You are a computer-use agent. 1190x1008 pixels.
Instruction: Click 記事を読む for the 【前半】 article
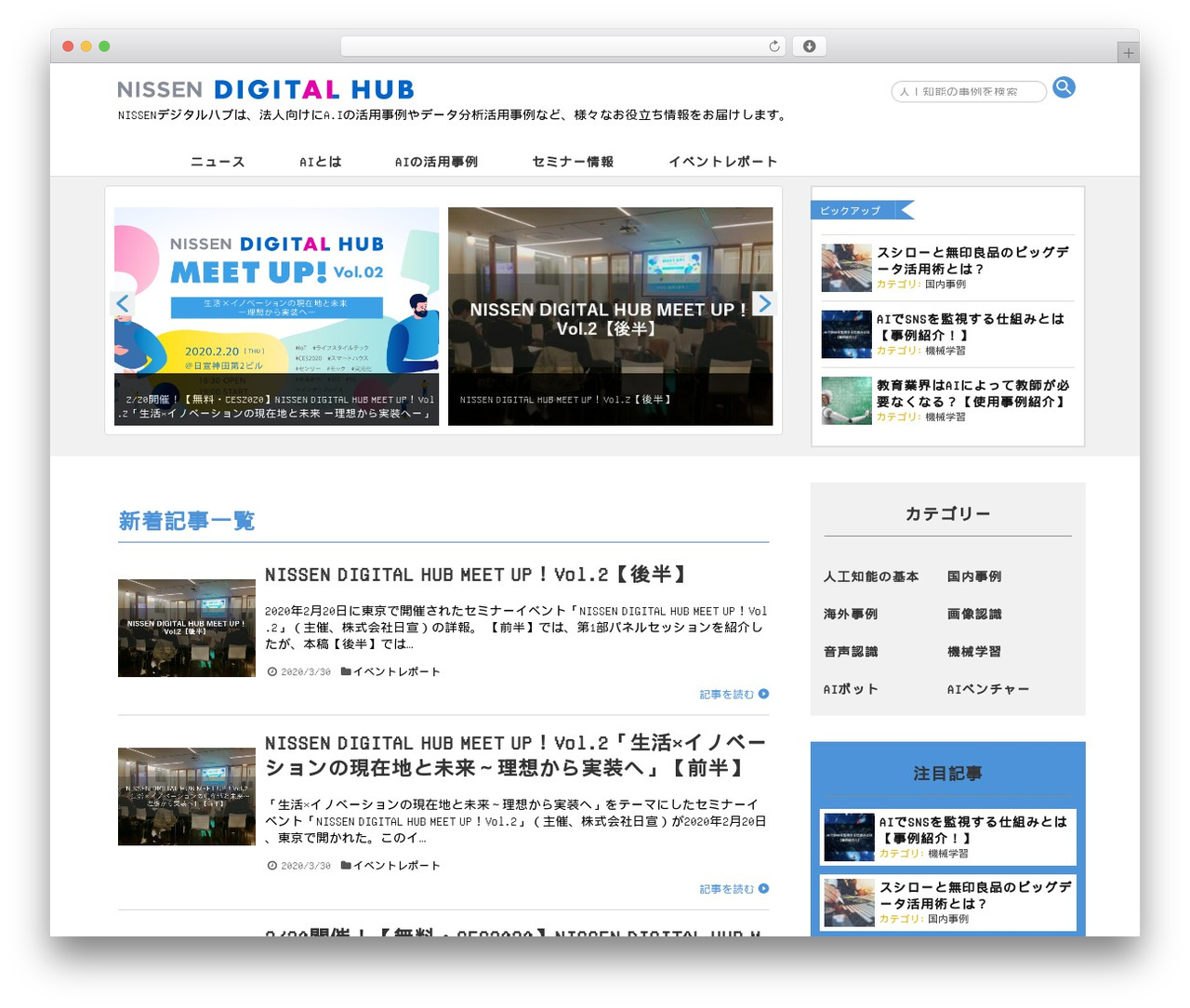(734, 889)
